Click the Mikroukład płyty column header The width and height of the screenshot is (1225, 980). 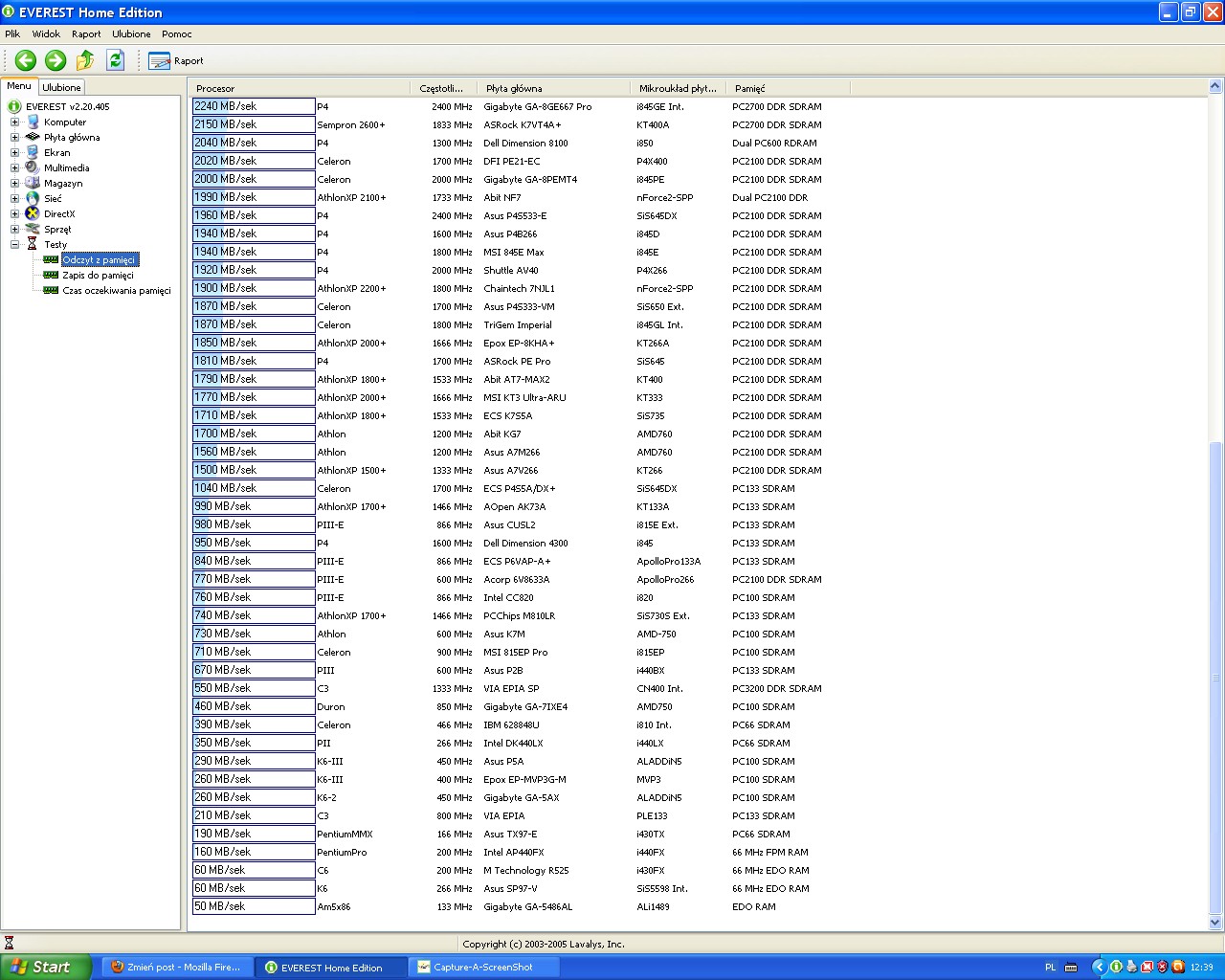tap(678, 88)
